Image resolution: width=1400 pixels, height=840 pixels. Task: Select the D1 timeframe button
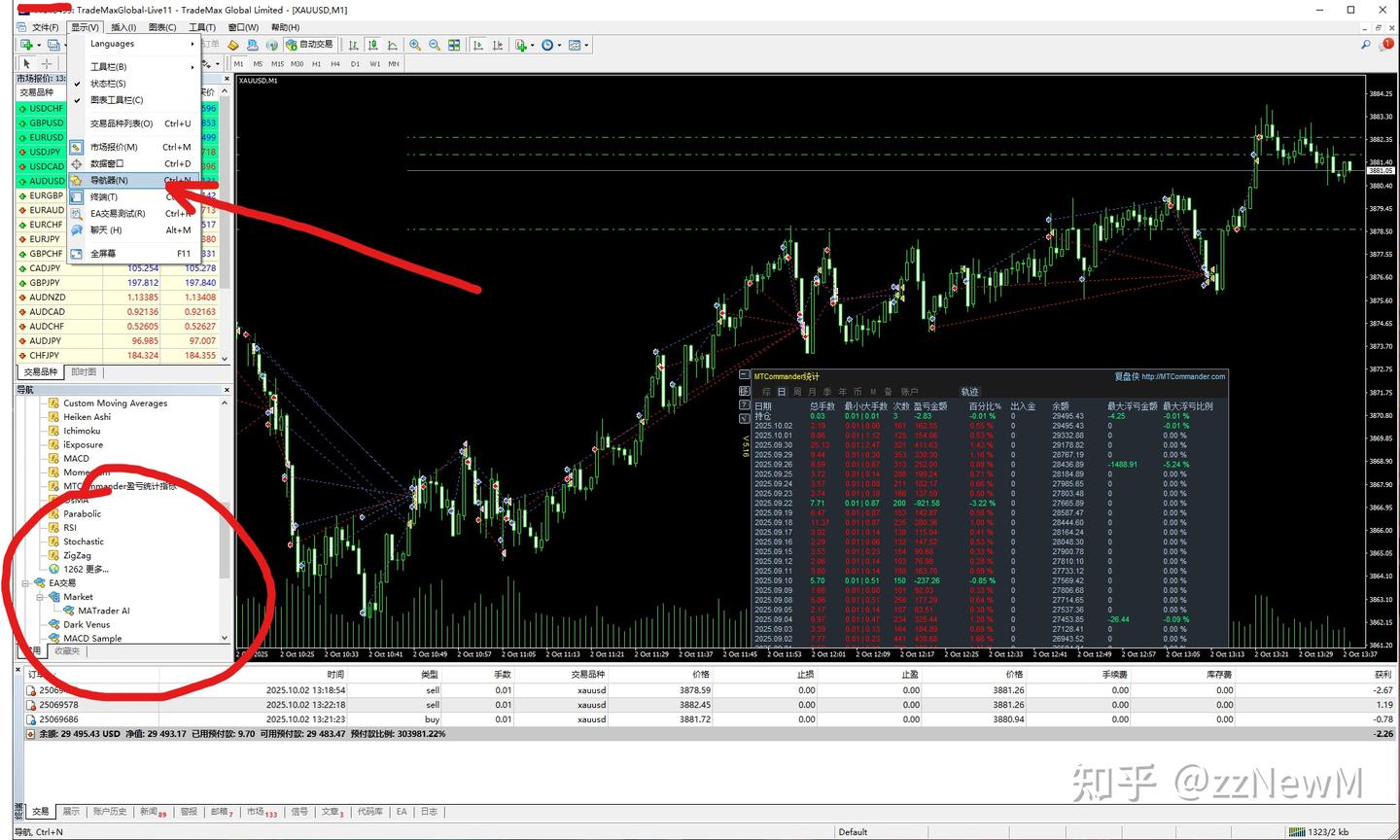coord(355,64)
